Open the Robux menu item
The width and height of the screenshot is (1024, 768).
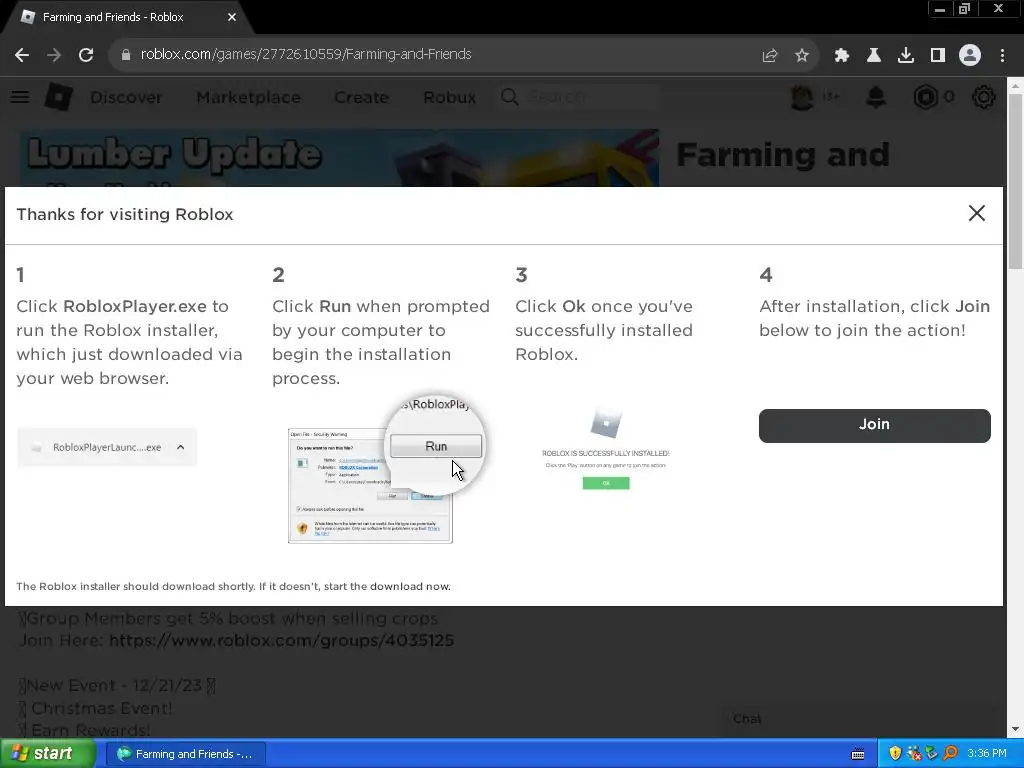coord(449,97)
